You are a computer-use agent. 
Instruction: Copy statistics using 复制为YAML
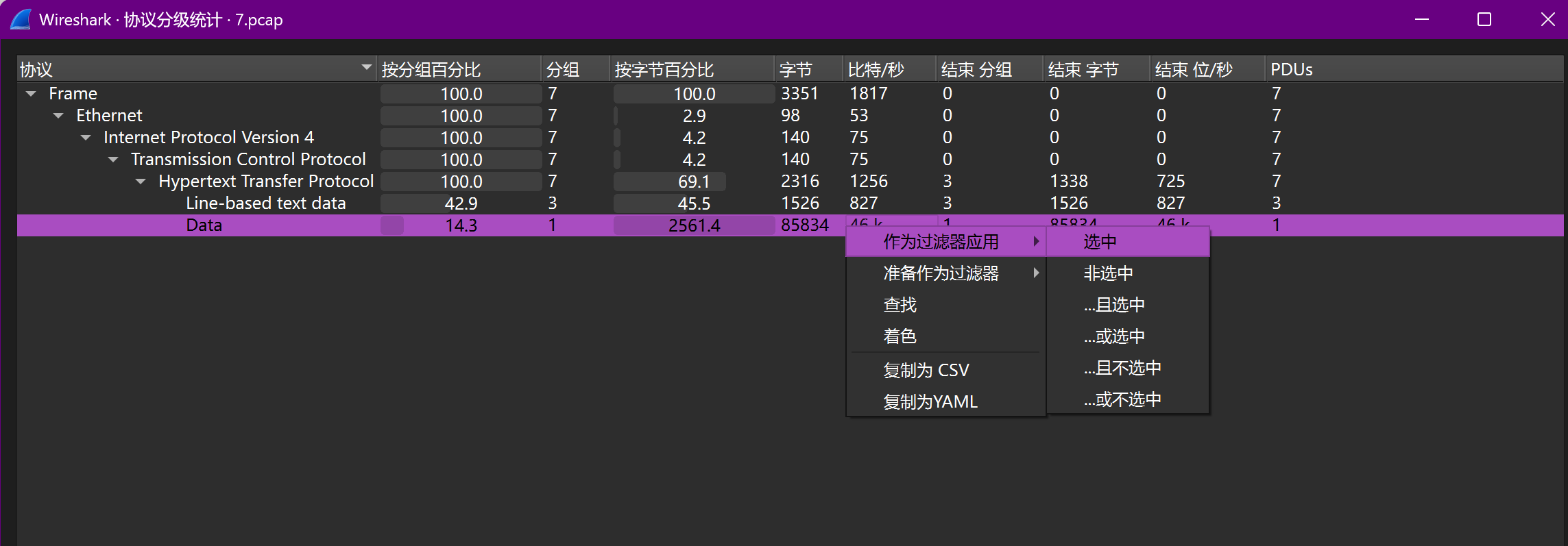tap(930, 402)
